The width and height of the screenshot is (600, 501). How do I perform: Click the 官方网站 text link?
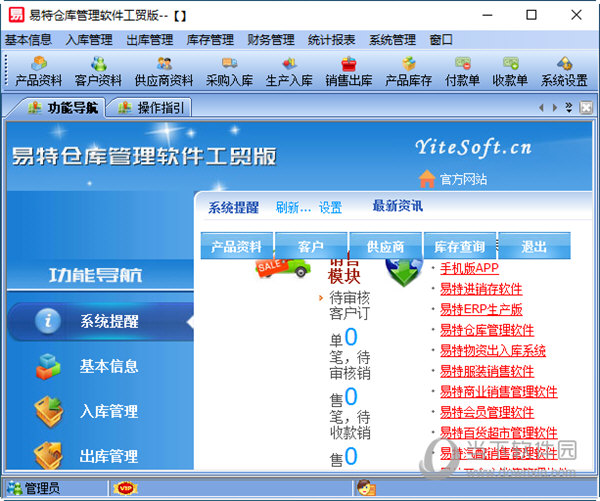(463, 179)
